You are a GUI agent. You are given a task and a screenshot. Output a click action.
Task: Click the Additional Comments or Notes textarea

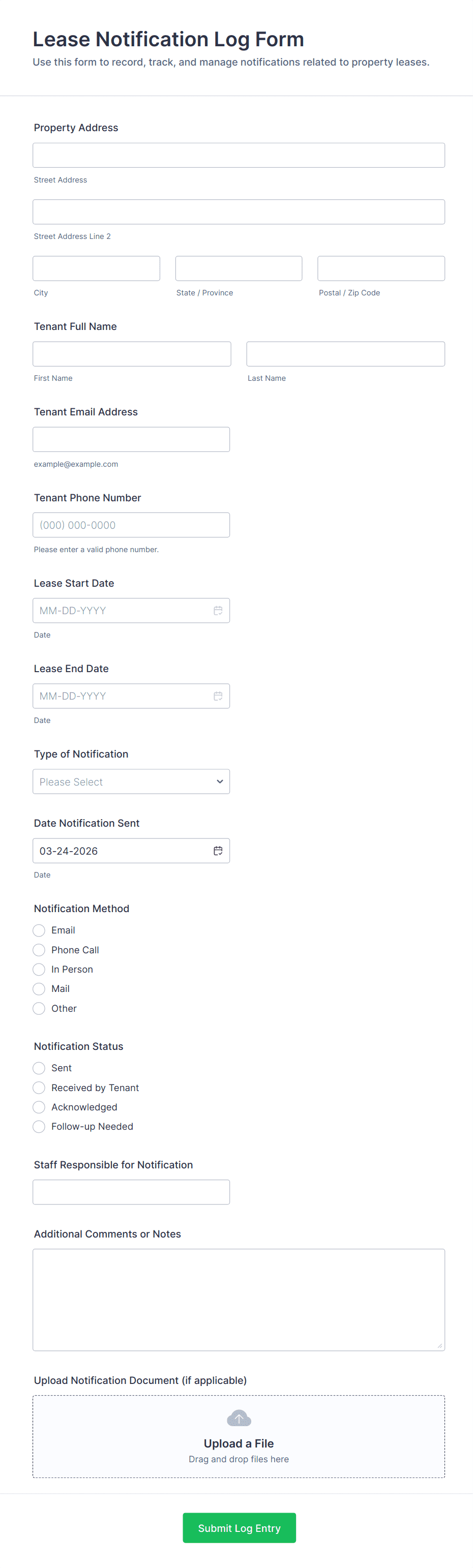point(239,1300)
